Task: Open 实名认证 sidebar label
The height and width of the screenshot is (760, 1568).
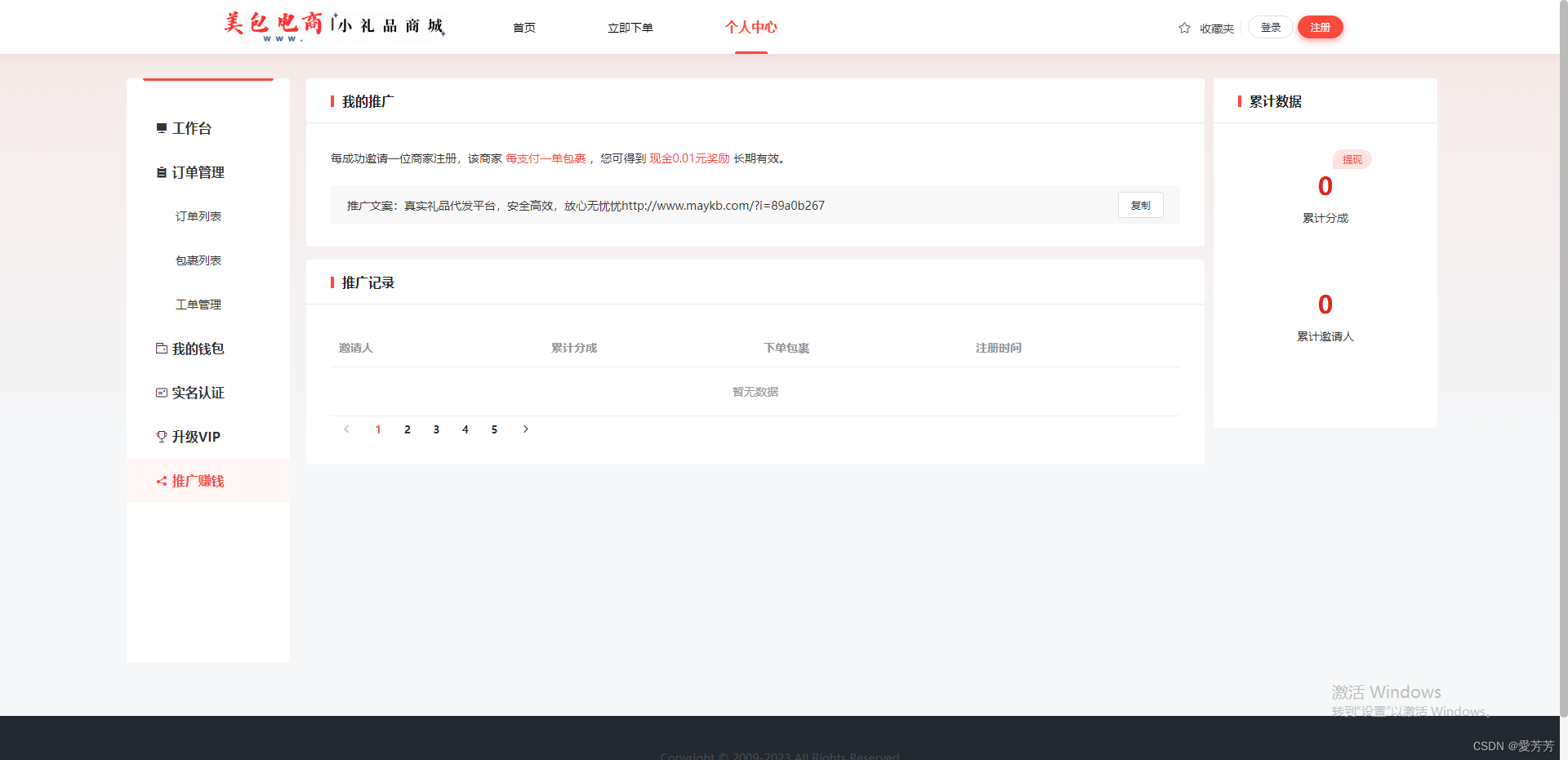Action: (x=198, y=393)
